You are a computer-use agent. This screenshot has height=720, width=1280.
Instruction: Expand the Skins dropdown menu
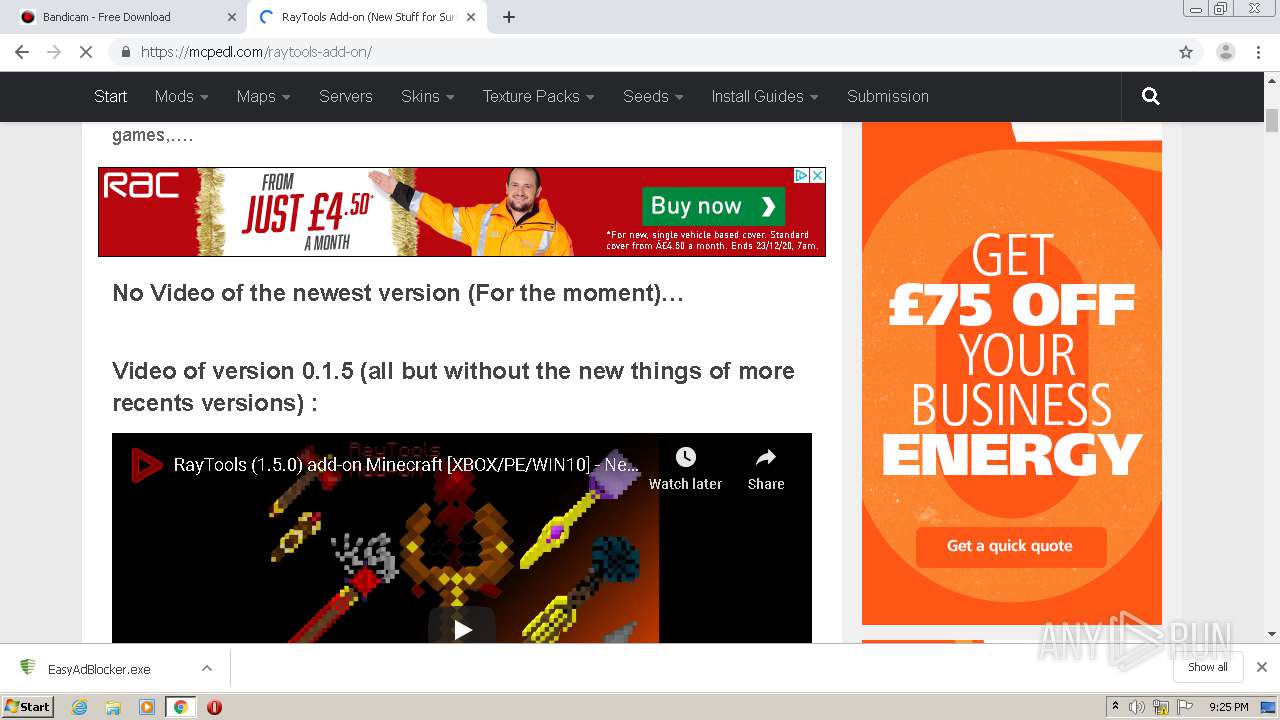(x=427, y=96)
